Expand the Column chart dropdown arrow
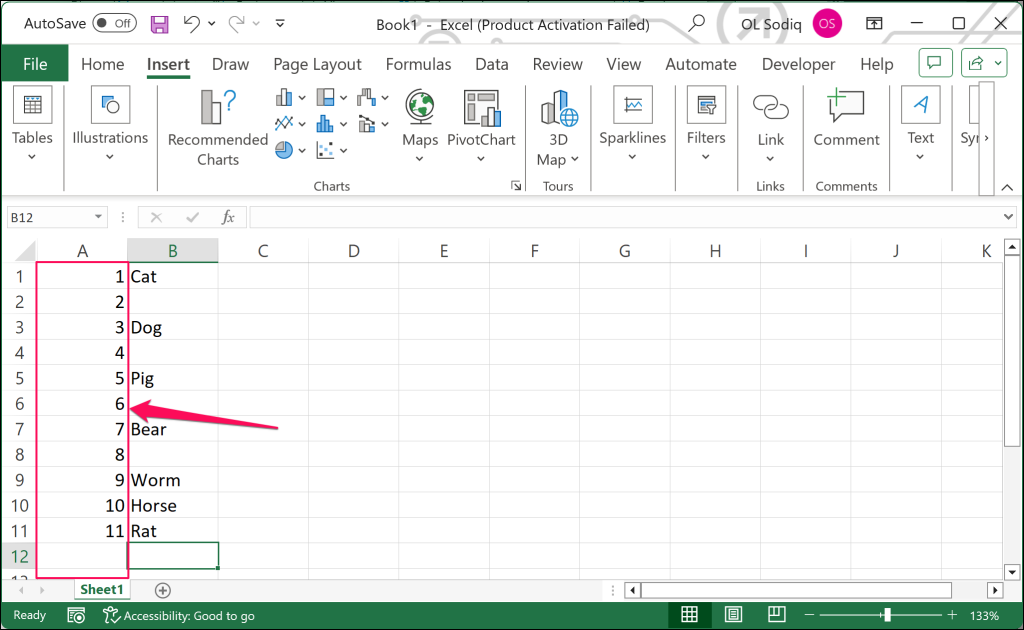Image resolution: width=1024 pixels, height=630 pixels. pyautogui.click(x=302, y=98)
